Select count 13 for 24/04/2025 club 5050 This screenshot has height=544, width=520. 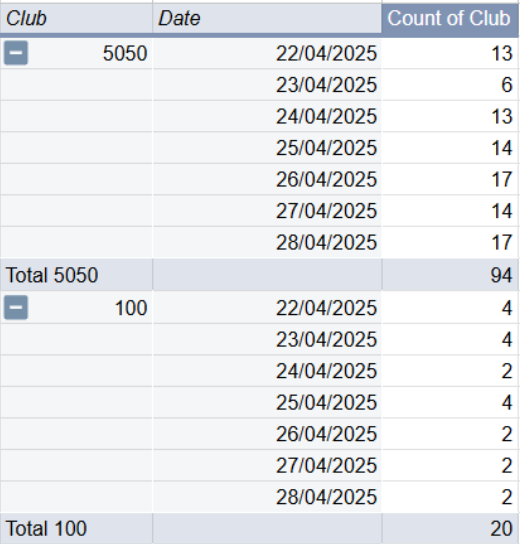point(450,116)
